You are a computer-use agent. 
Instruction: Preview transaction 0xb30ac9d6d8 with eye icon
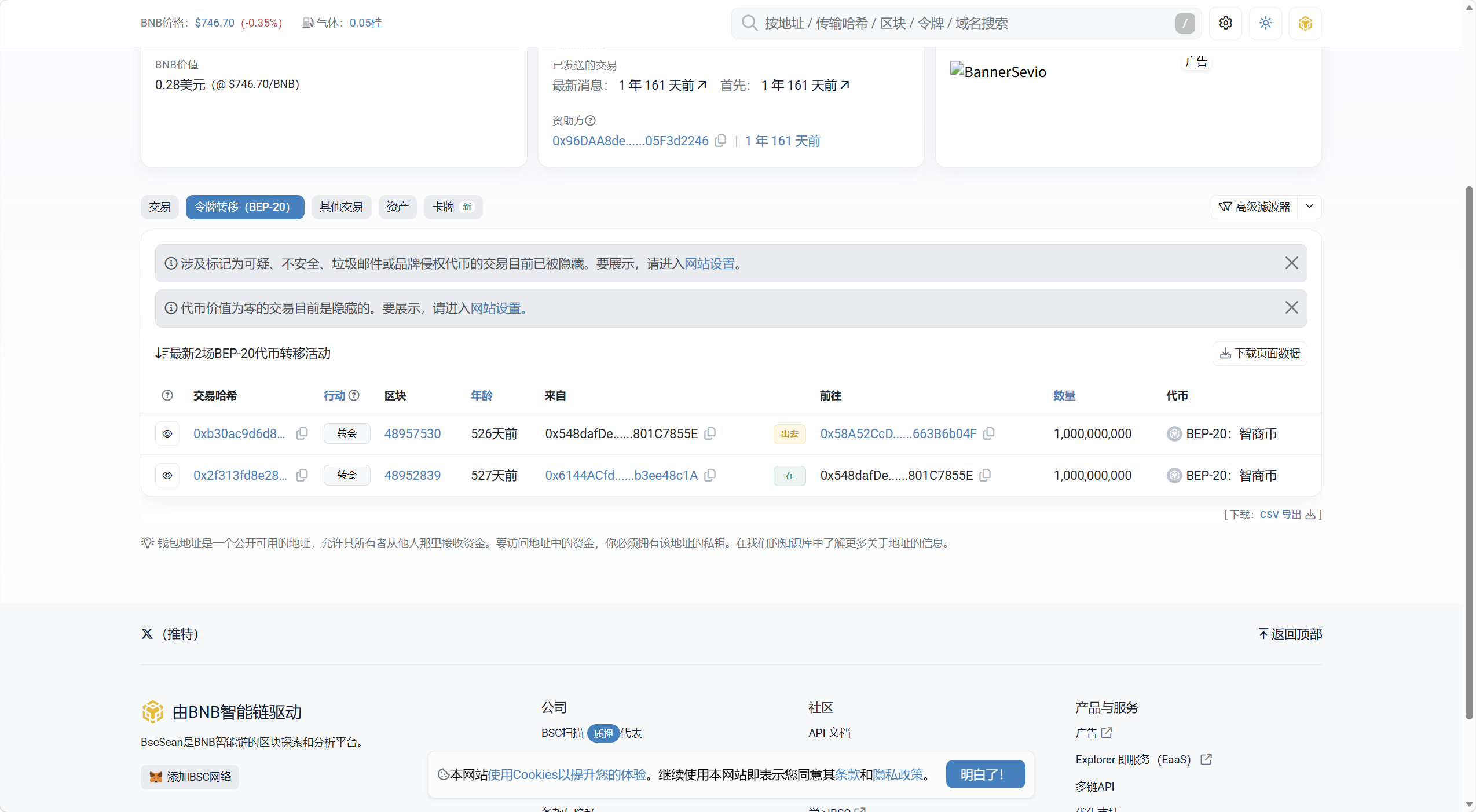coord(167,433)
